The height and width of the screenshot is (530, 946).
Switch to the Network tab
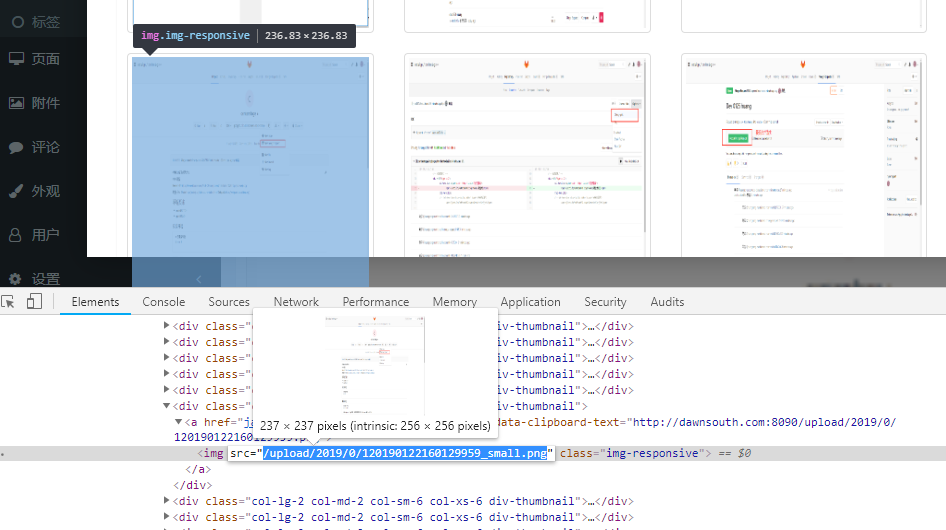click(296, 302)
